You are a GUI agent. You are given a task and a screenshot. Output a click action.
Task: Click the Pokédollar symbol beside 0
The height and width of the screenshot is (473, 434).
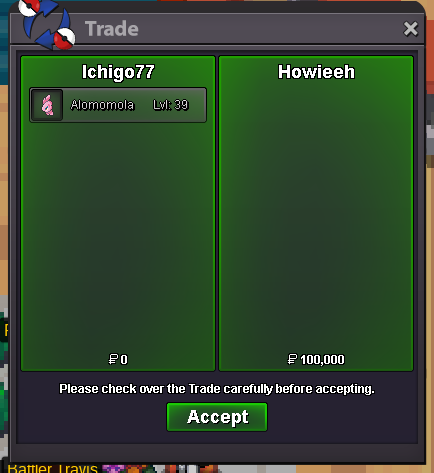113,359
